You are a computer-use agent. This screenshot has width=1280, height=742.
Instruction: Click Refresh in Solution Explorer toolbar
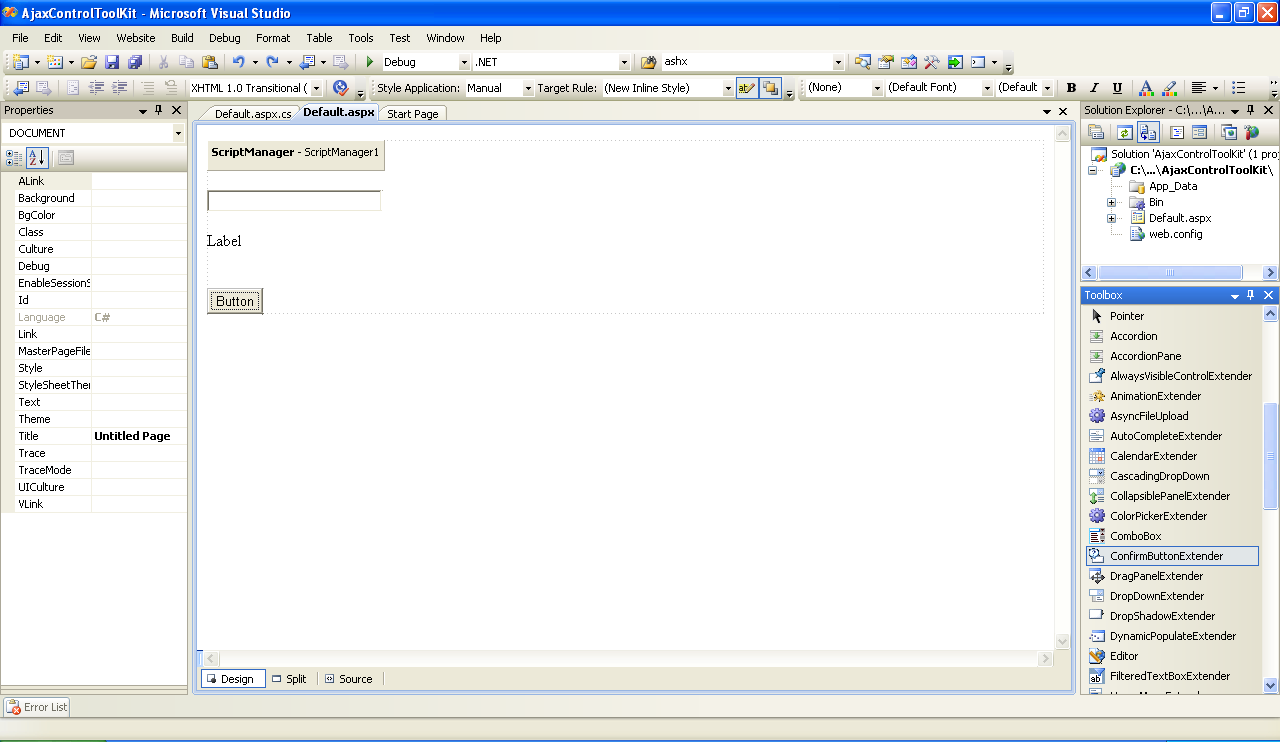tap(1125, 132)
